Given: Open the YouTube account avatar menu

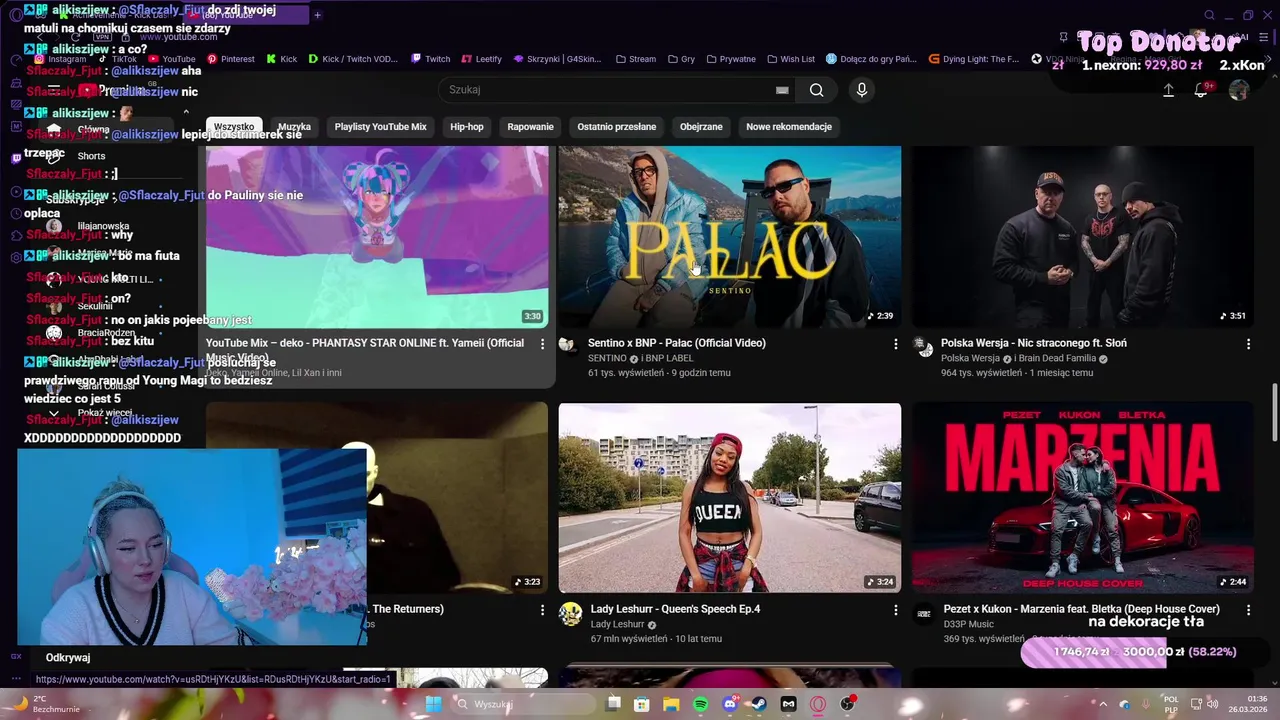Looking at the screenshot, I should click(1239, 90).
